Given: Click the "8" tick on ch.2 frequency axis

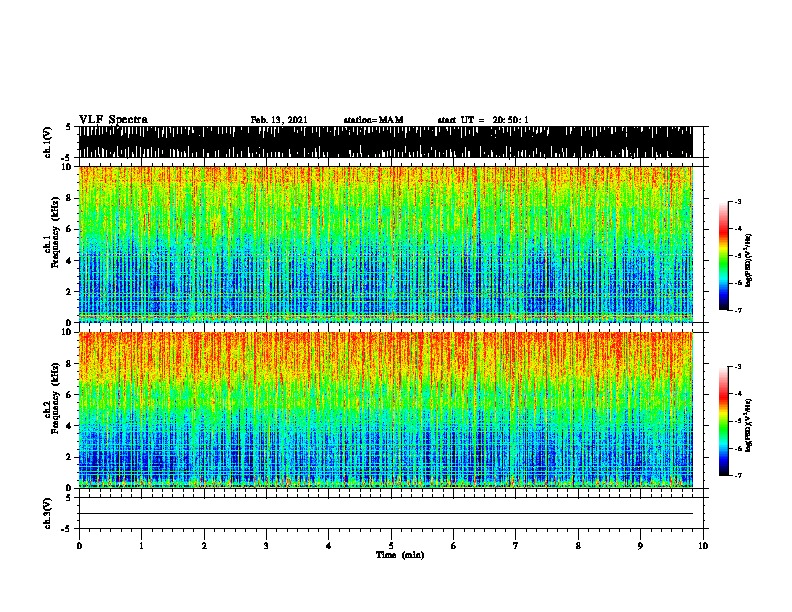Looking at the screenshot, I should point(70,364).
